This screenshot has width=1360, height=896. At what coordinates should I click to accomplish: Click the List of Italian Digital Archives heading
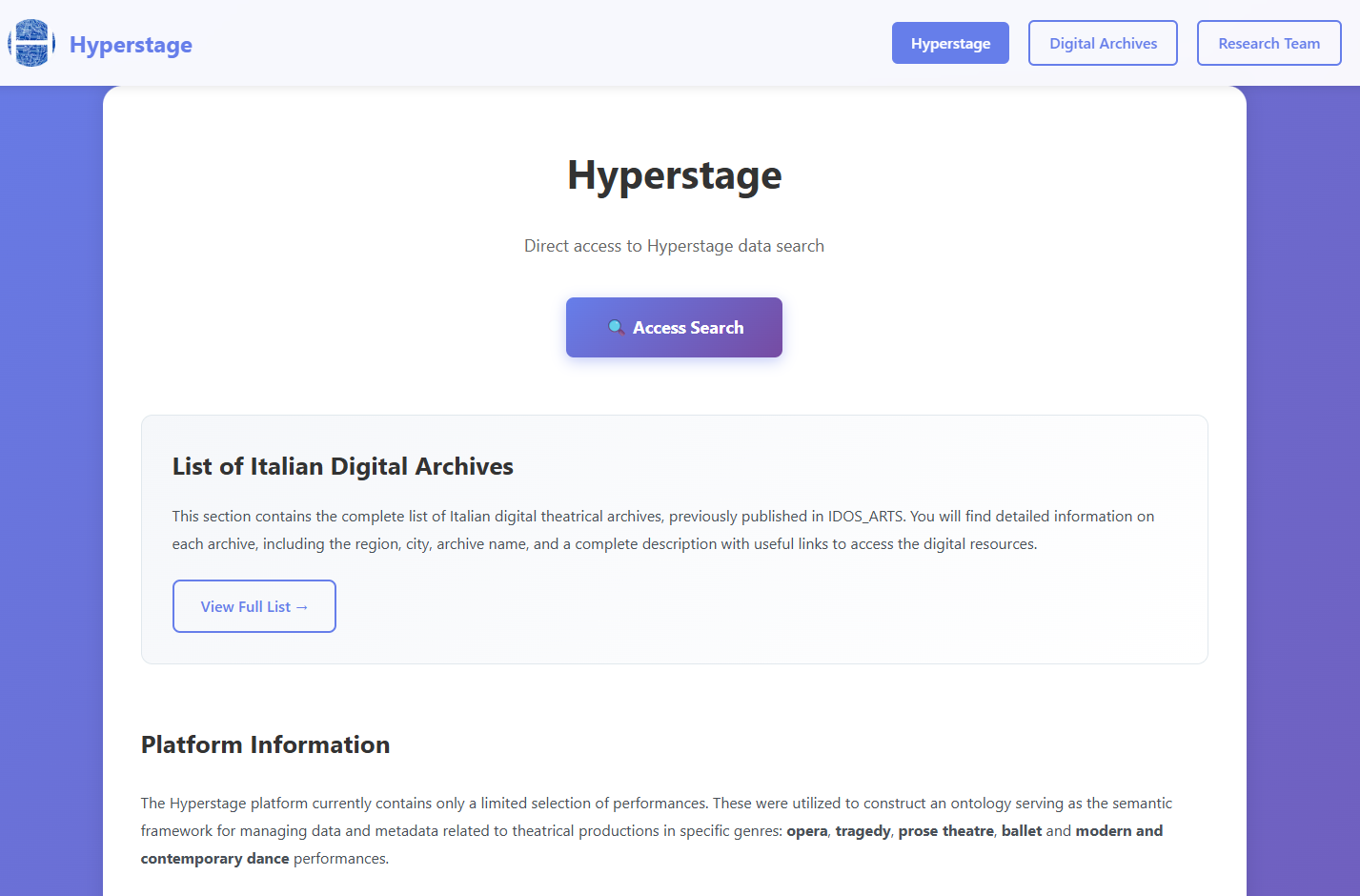click(342, 466)
